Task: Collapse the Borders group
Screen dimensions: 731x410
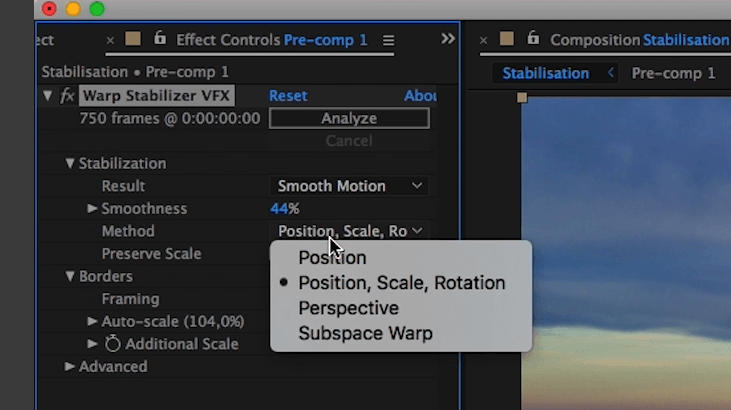Action: (x=69, y=276)
